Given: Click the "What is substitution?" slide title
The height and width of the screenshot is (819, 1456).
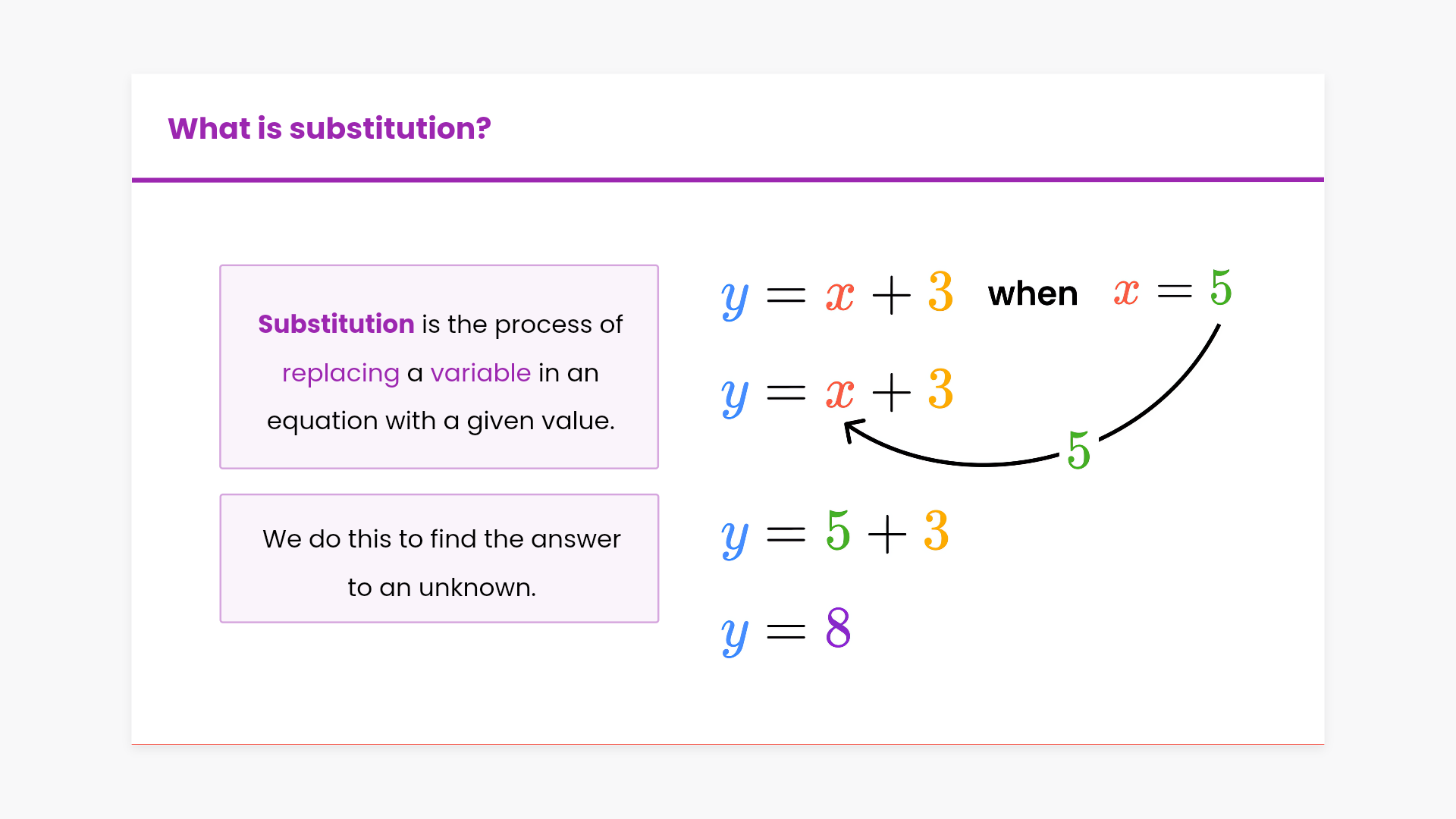Looking at the screenshot, I should 329,129.
